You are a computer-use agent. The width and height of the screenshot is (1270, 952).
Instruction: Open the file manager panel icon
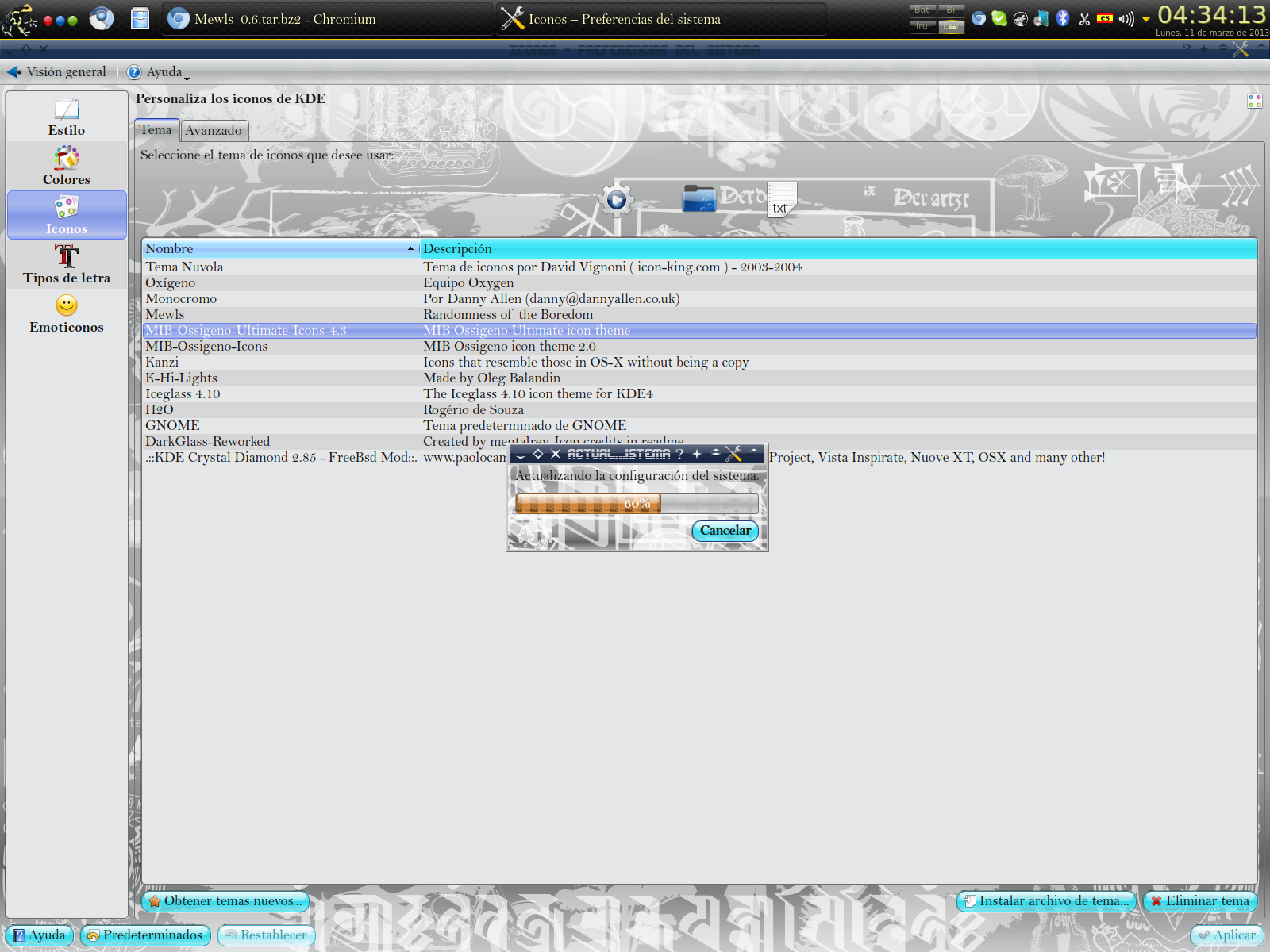click(140, 18)
